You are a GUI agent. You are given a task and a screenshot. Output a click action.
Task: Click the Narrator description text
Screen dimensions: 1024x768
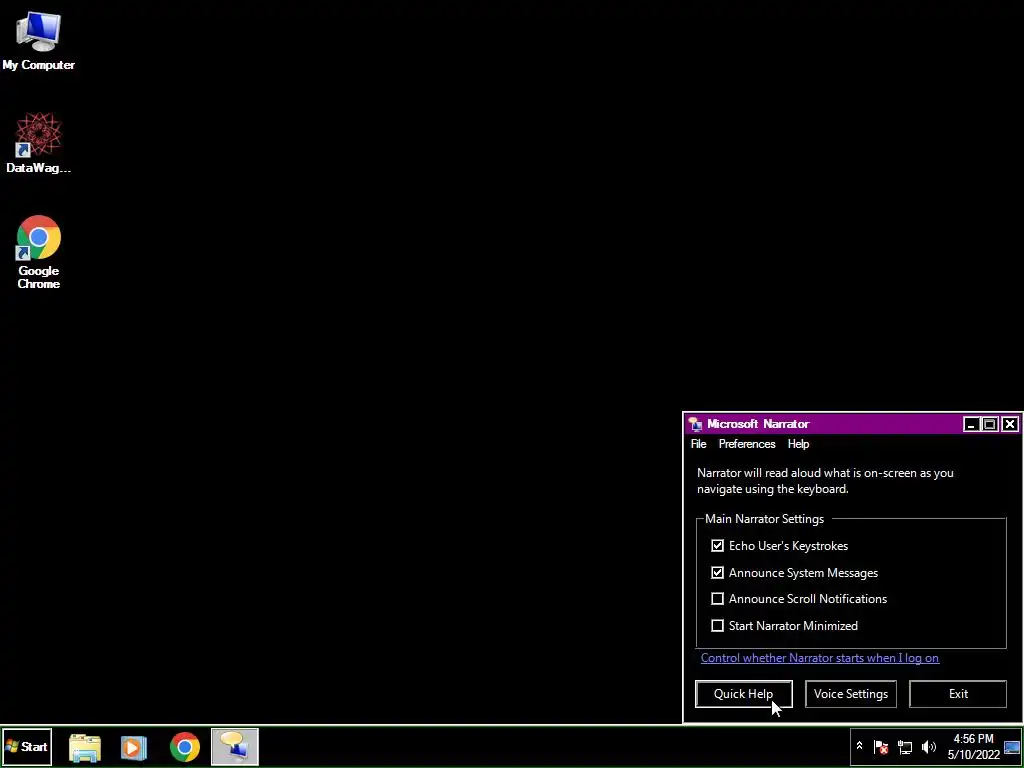coord(825,481)
